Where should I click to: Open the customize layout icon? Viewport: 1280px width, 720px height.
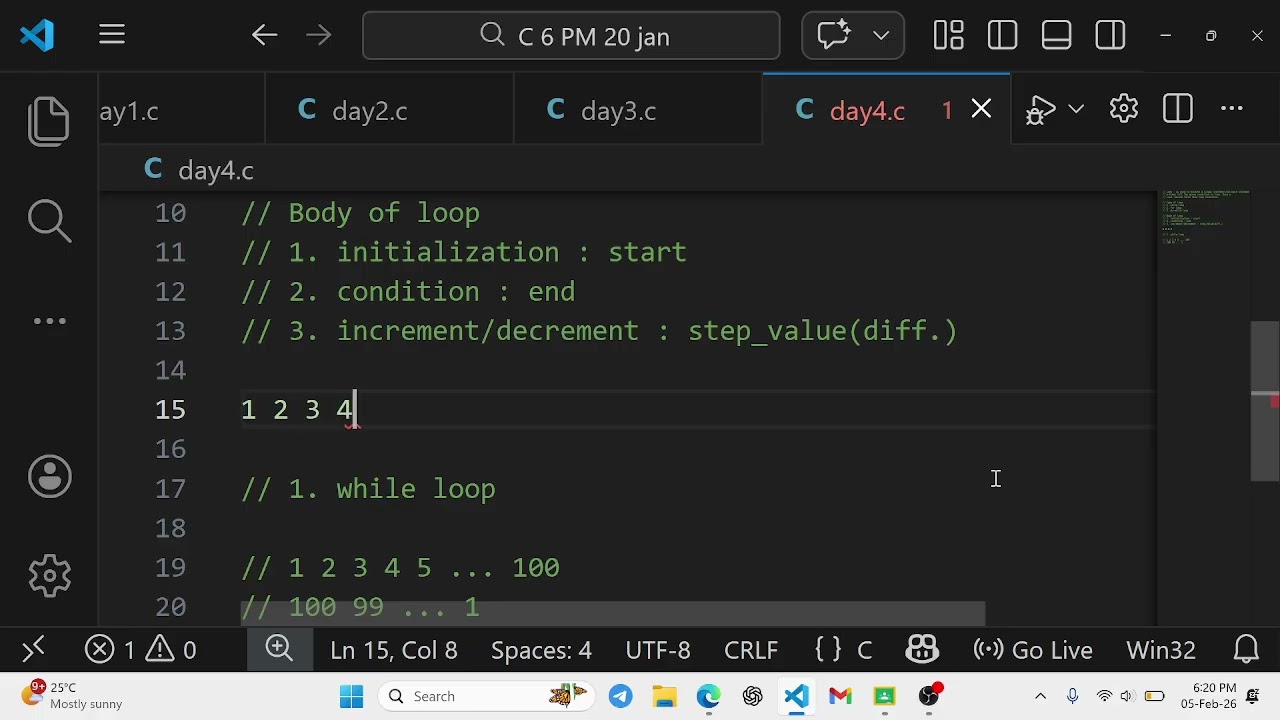tap(948, 36)
